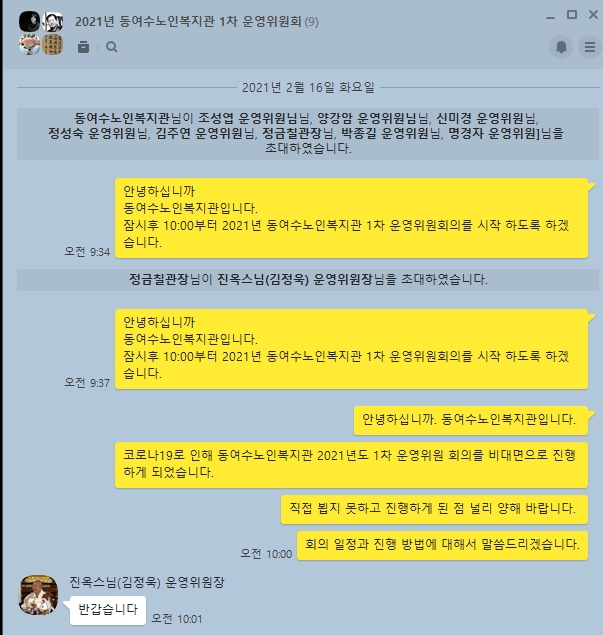The height and width of the screenshot is (635, 603).
Task: Maximize the chat window
Action: 572,15
